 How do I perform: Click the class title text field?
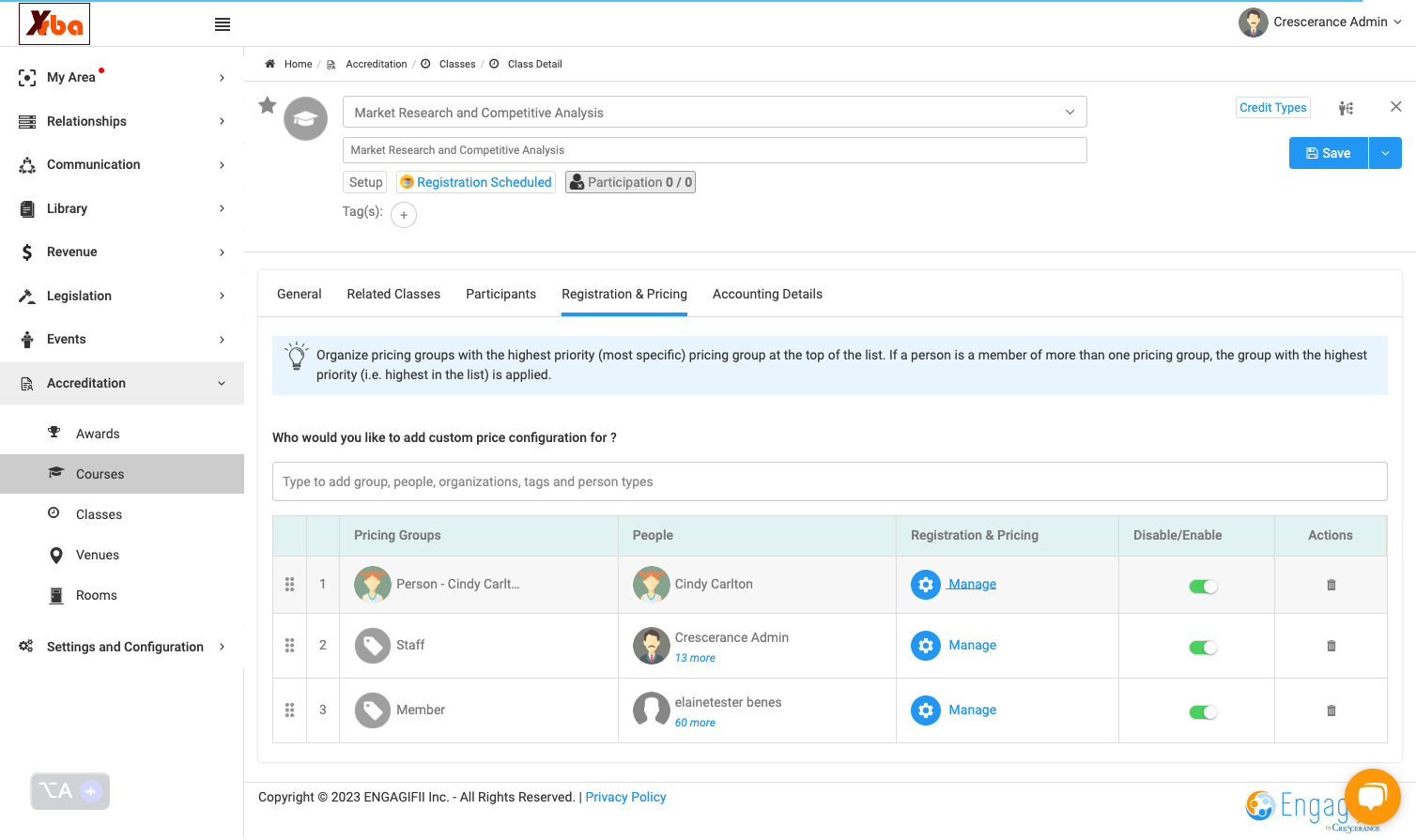tap(715, 150)
